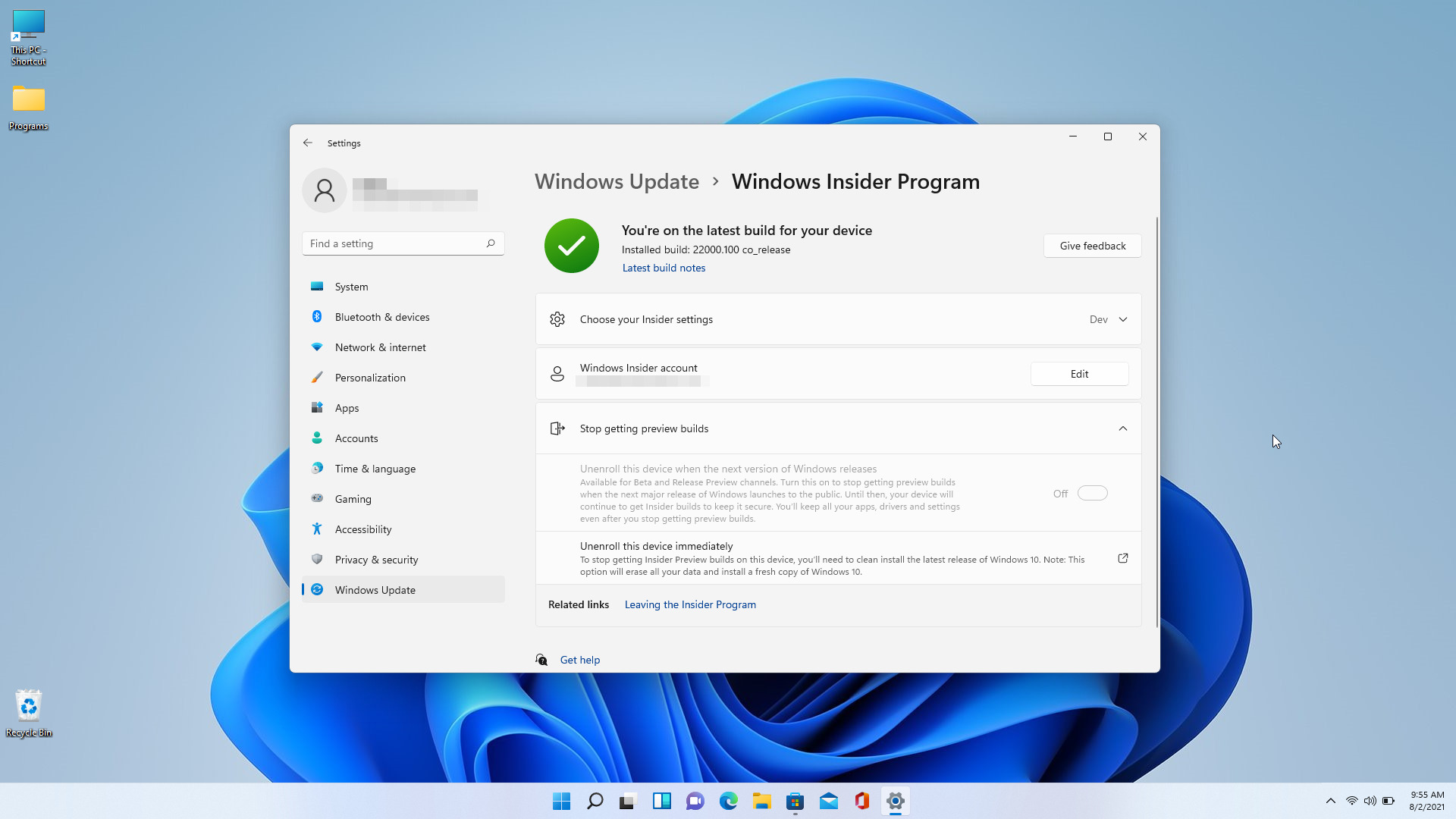
Task: Open System settings
Action: [x=403, y=287]
